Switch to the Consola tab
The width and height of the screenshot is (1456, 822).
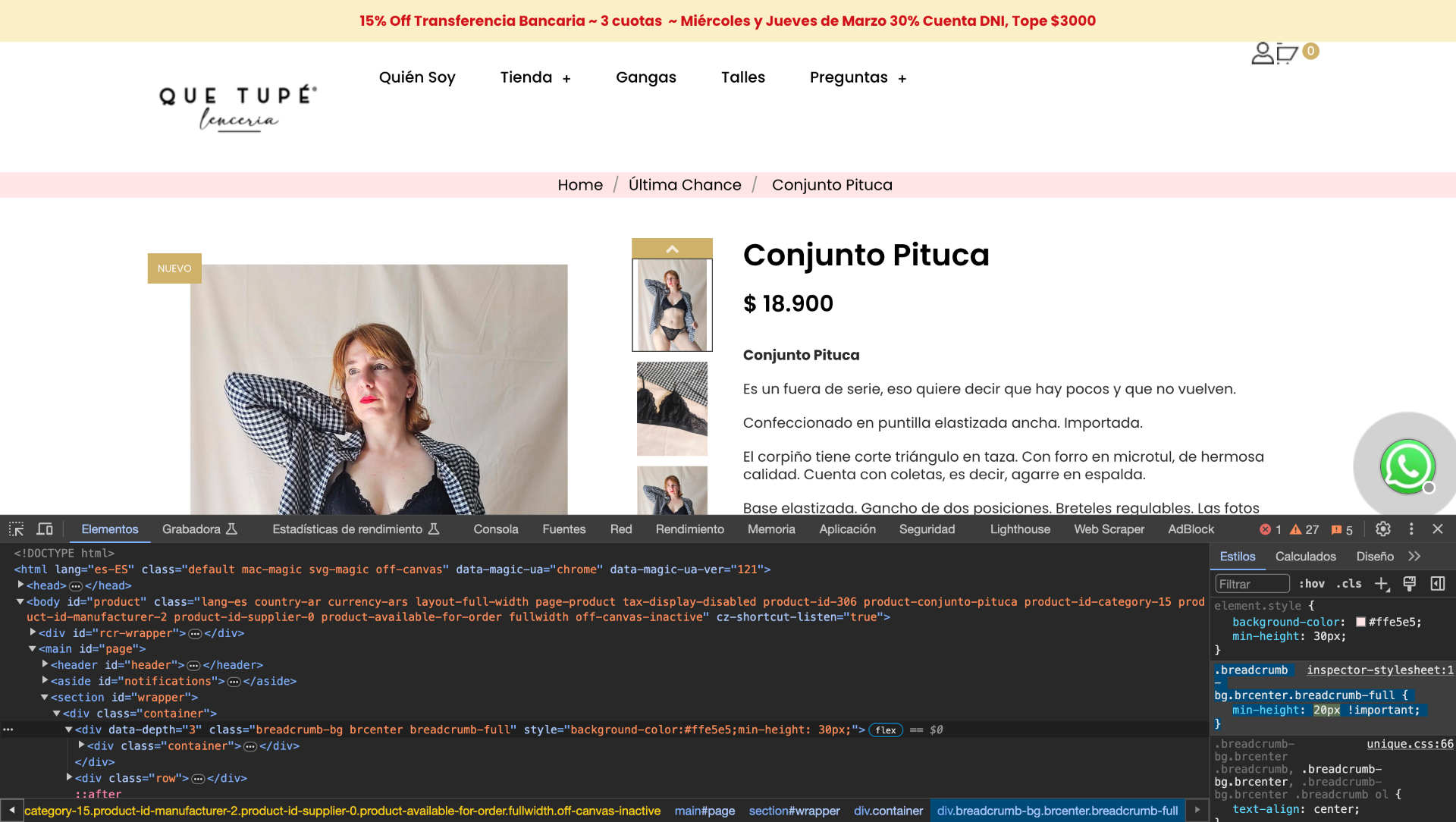[x=496, y=529]
